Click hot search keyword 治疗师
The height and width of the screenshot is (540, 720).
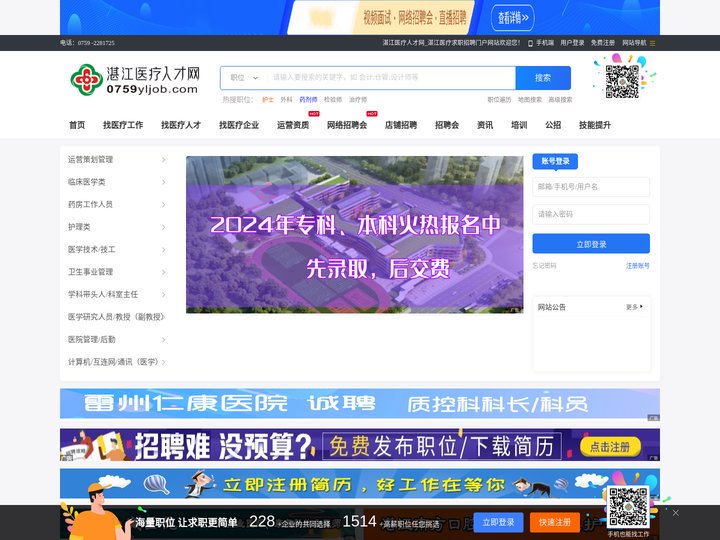click(x=358, y=100)
